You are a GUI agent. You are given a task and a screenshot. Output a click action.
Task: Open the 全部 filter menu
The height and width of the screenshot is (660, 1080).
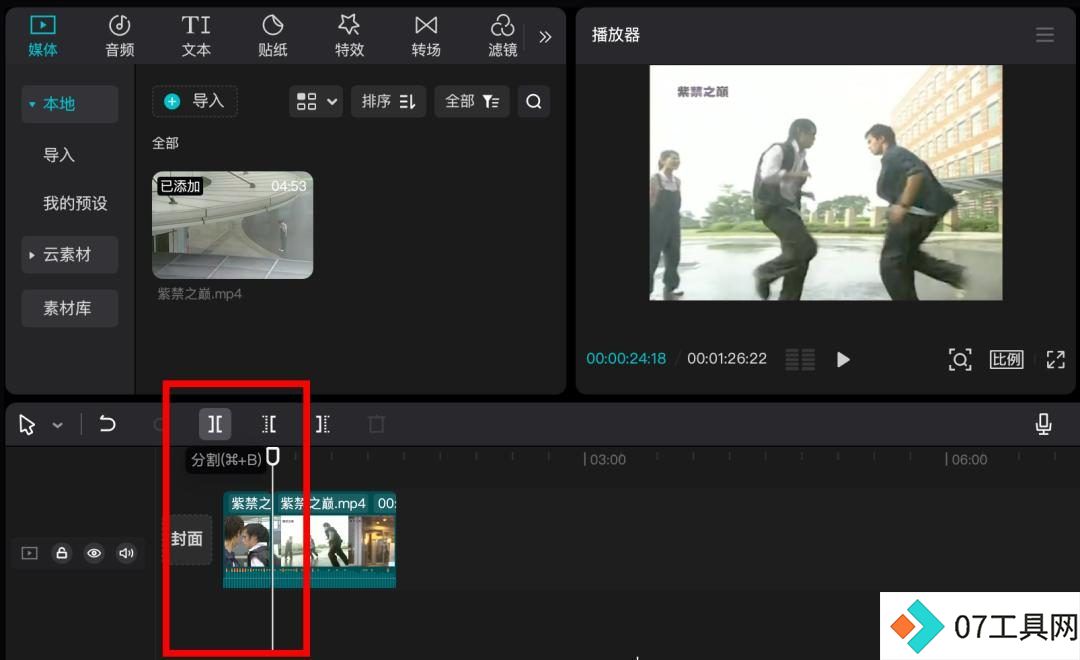click(x=472, y=101)
